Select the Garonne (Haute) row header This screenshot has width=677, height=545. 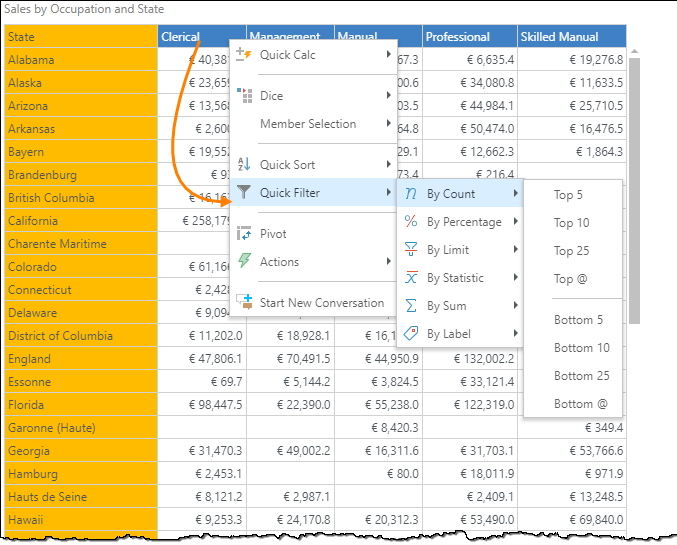click(x=81, y=428)
